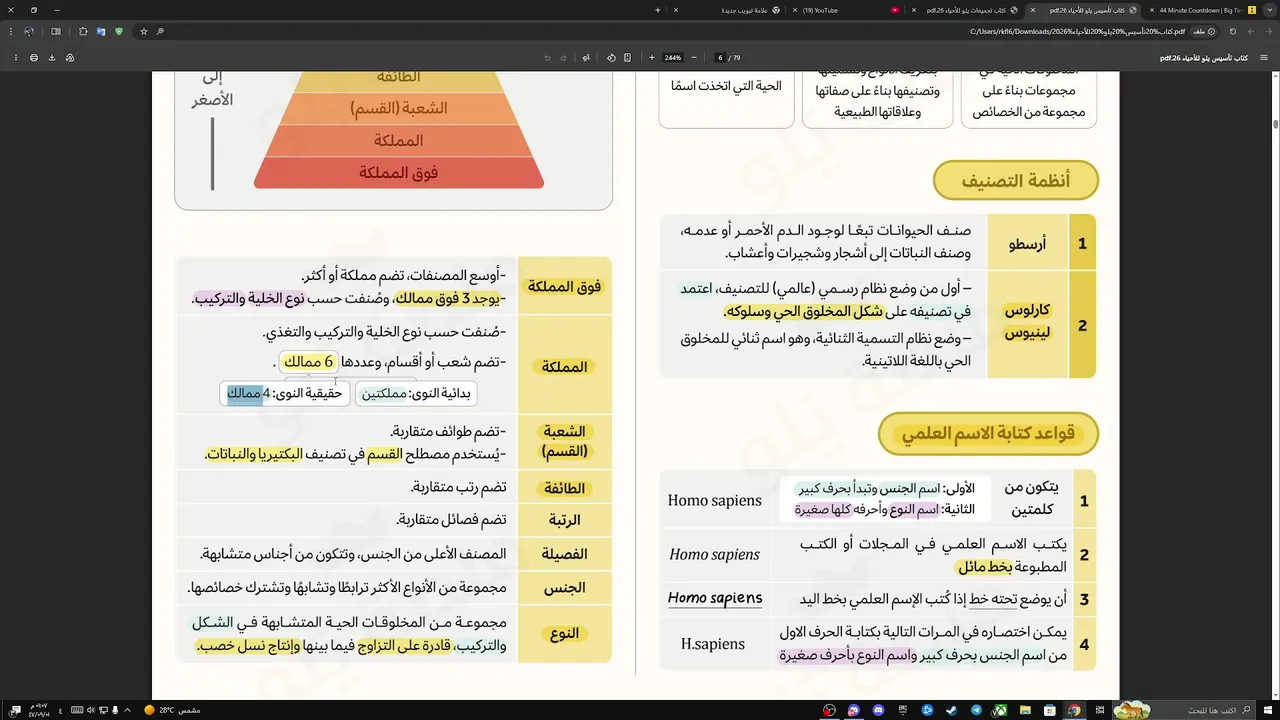Open Chrome side panel
Image resolution: width=1280 pixels, height=720 pixels.
coord(56,31)
